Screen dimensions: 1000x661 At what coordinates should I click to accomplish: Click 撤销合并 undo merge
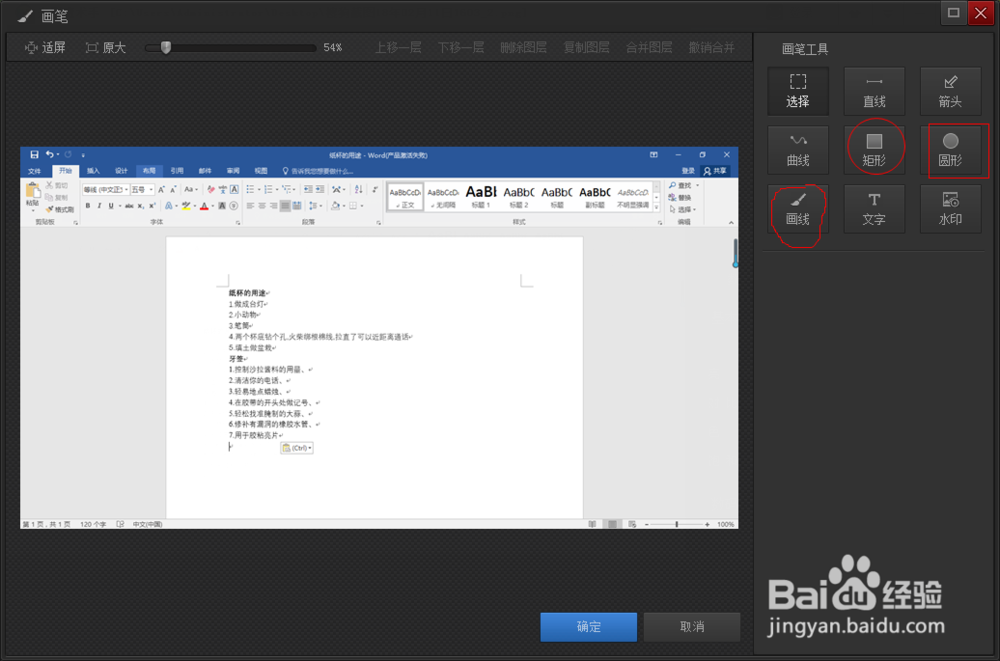coord(711,48)
